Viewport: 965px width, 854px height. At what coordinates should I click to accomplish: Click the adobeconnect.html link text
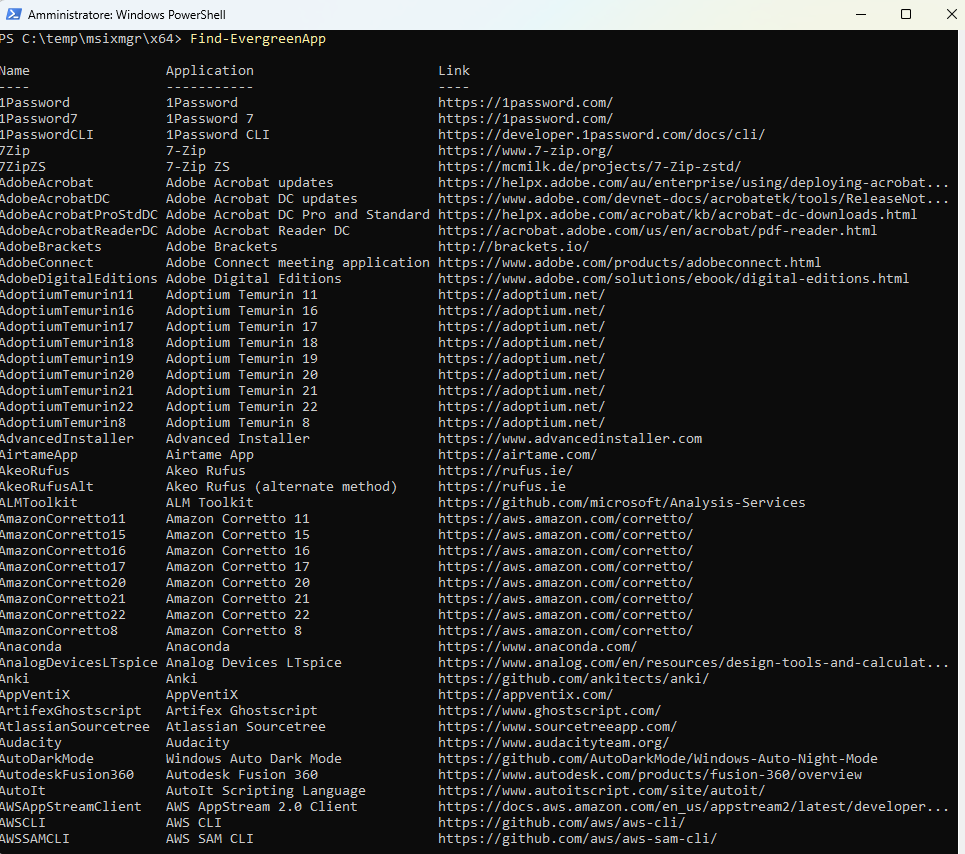point(630,263)
